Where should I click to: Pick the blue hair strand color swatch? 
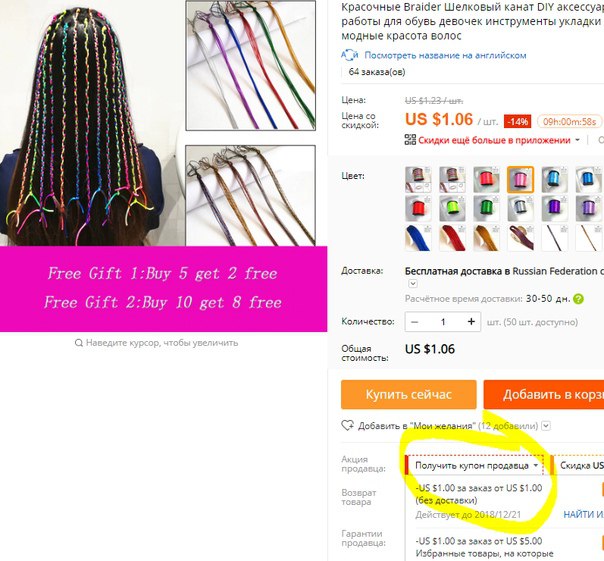(x=418, y=238)
